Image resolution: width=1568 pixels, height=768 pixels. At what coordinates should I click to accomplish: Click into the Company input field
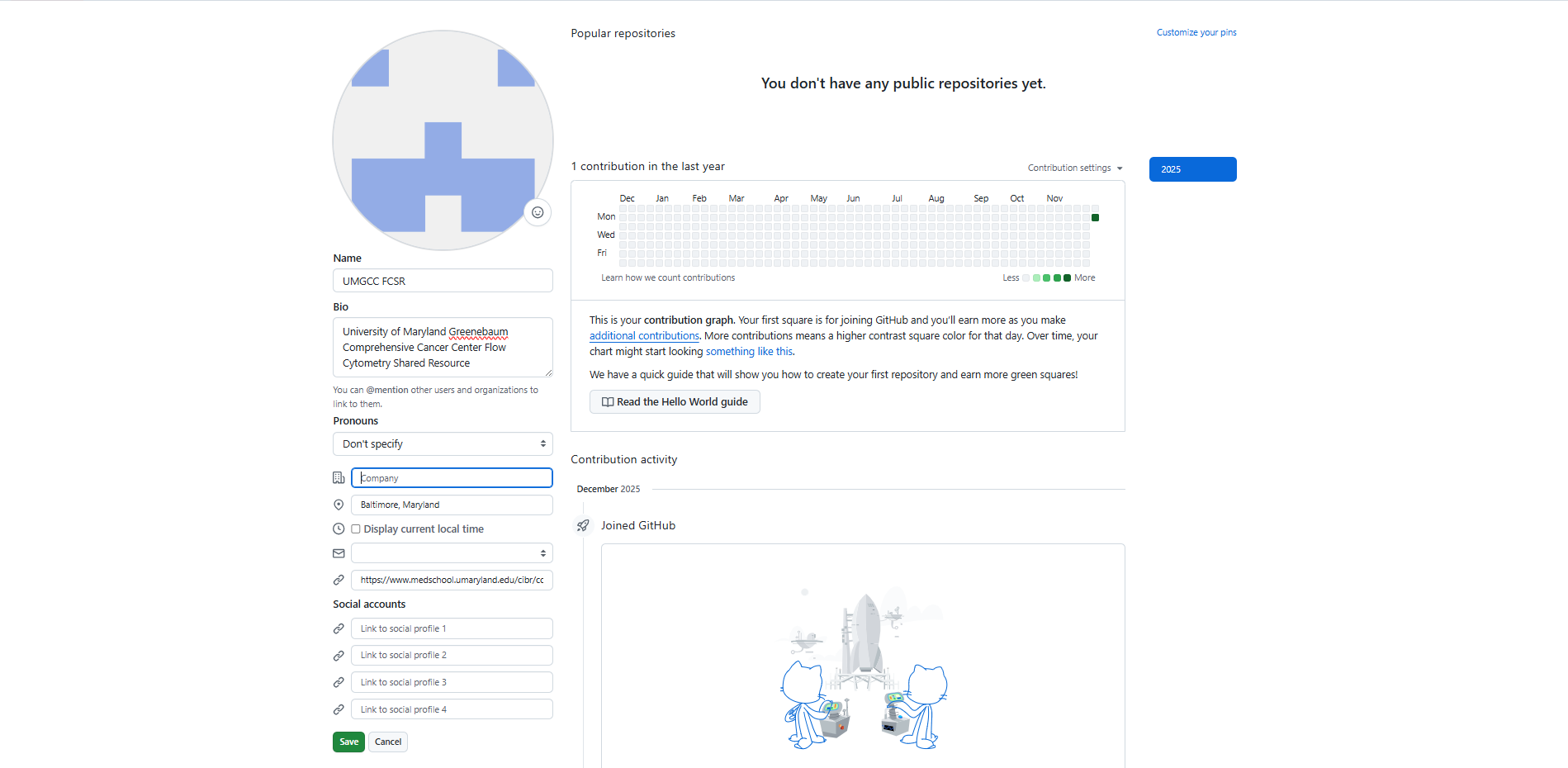pyautogui.click(x=452, y=478)
